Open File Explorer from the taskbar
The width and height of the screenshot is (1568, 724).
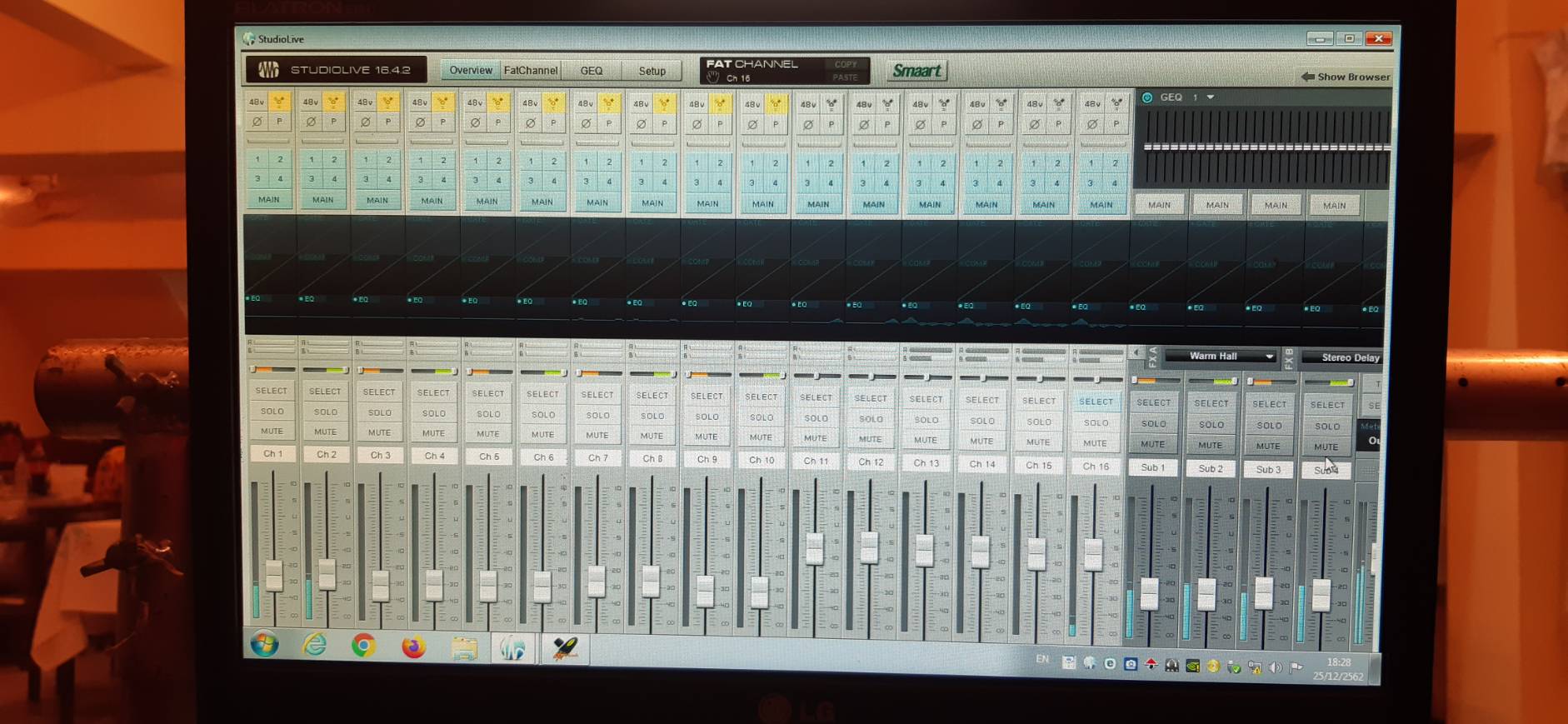click(464, 647)
